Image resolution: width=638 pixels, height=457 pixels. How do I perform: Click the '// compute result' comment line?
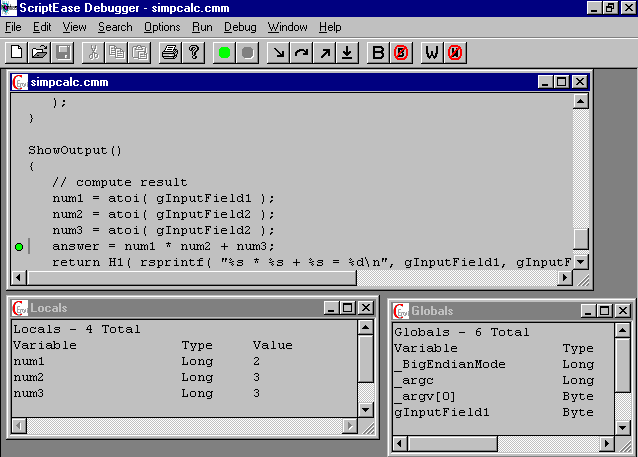pyautogui.click(x=120, y=182)
